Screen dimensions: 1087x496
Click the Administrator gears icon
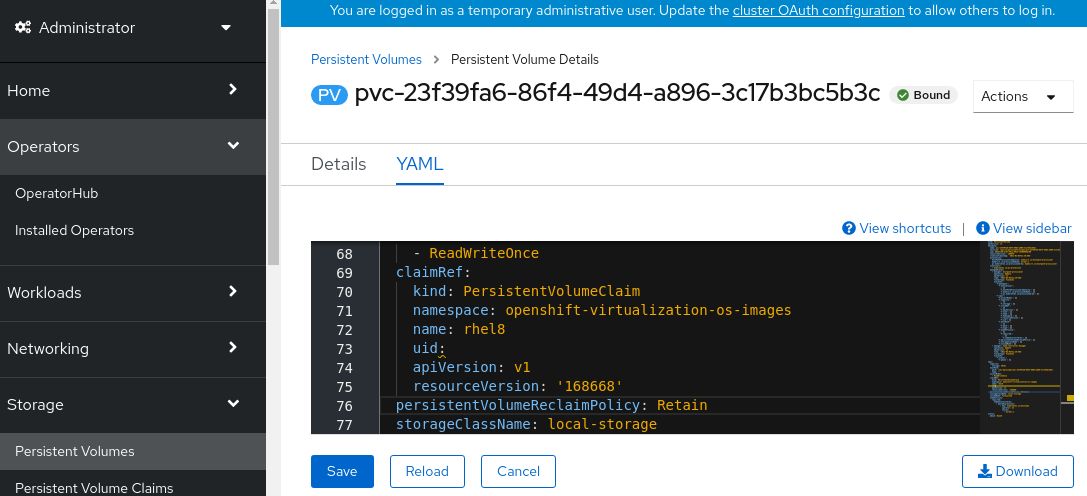[x=23, y=28]
